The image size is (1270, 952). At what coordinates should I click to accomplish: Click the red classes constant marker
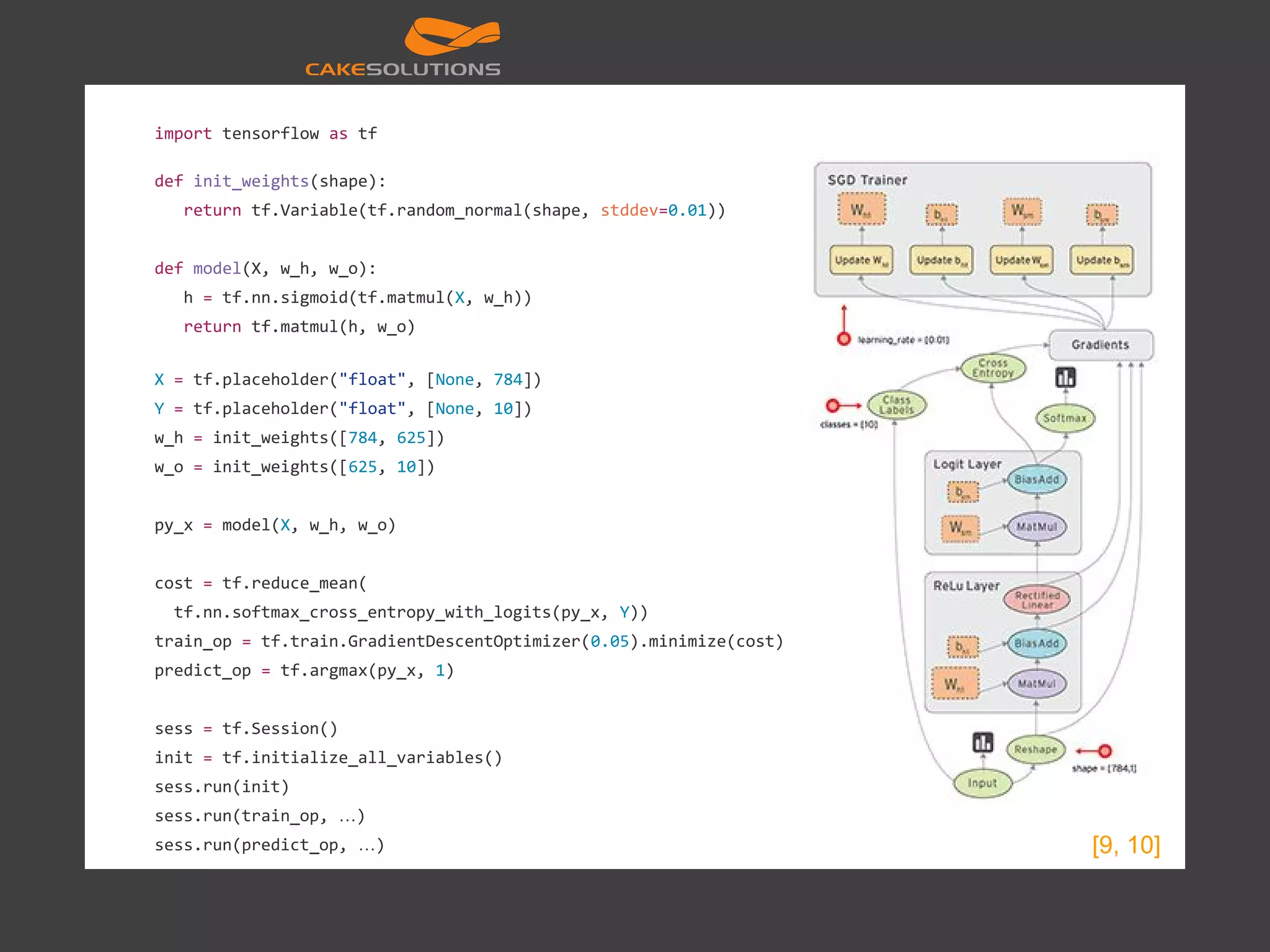[x=833, y=406]
